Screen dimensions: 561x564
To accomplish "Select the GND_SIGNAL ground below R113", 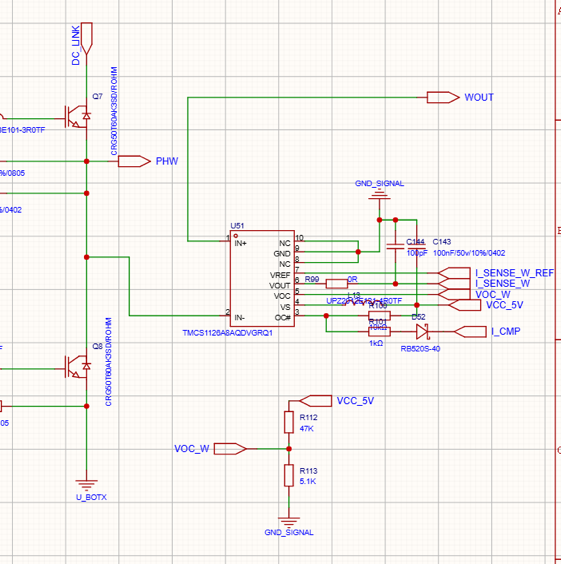I will tap(289, 522).
